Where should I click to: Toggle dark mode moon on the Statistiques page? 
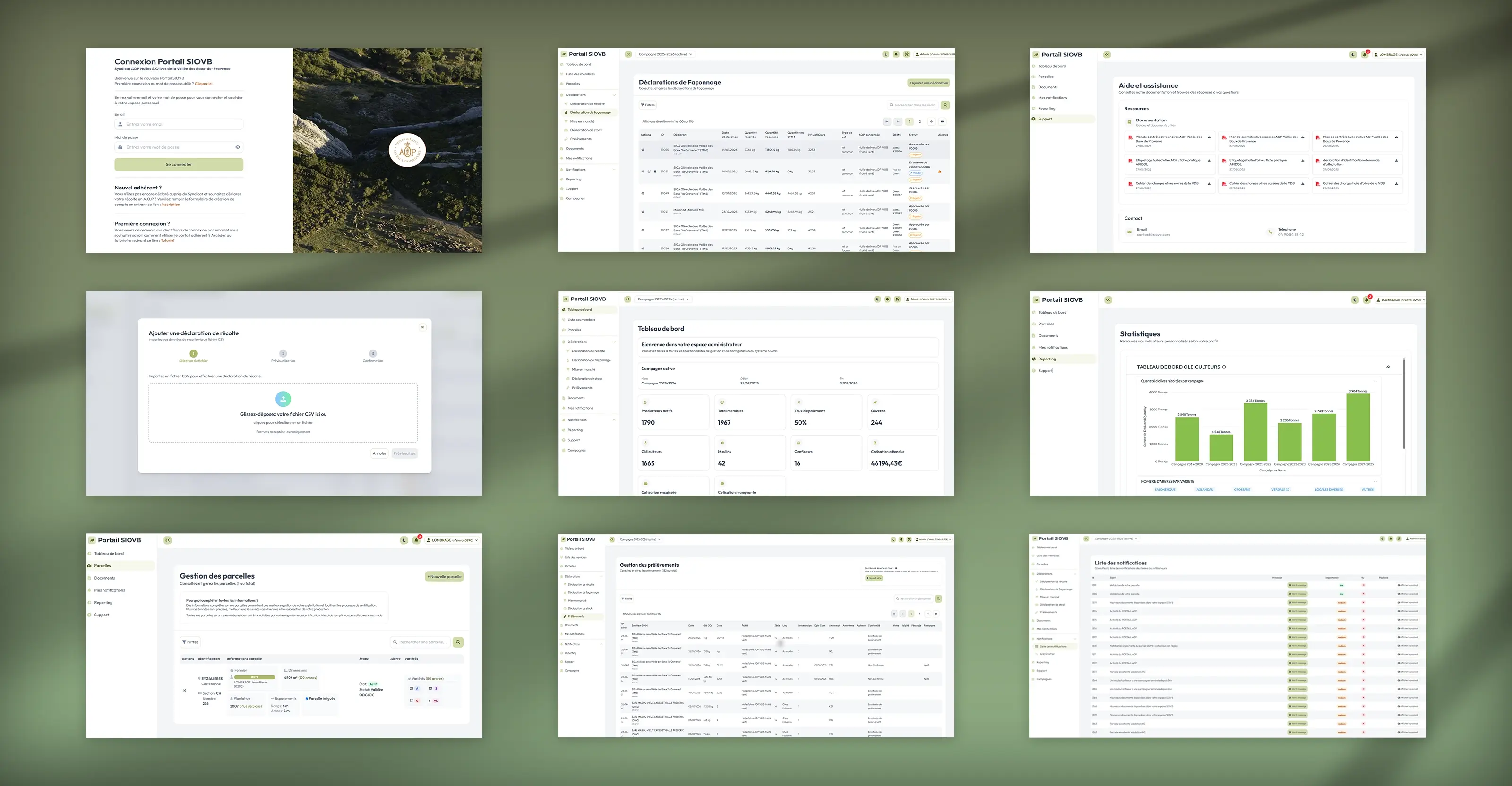1355,300
